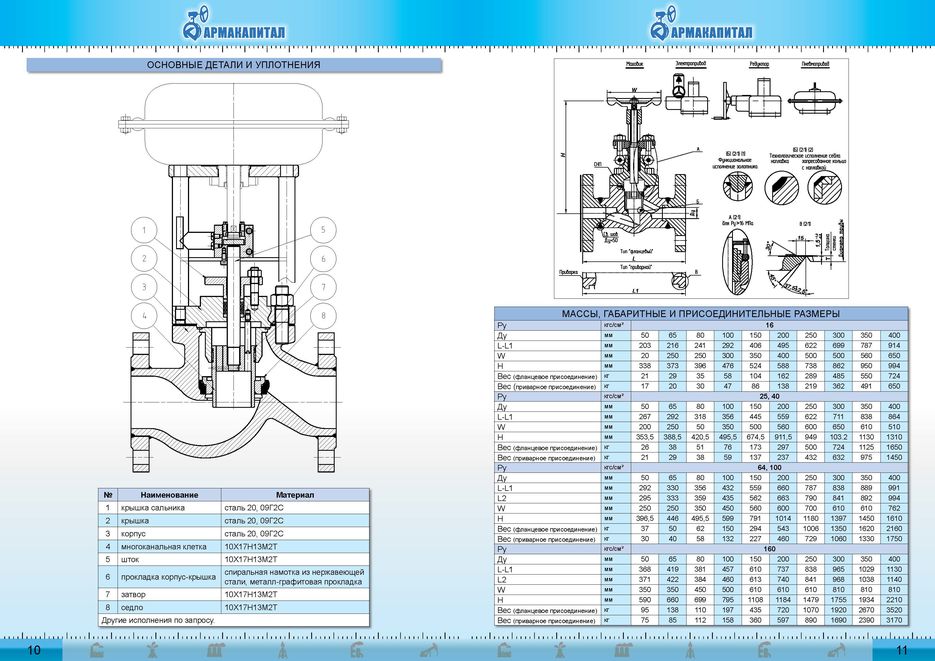
Task: Click the pump jack icon in page 11 footer
Action: pyautogui.click(x=836, y=650)
